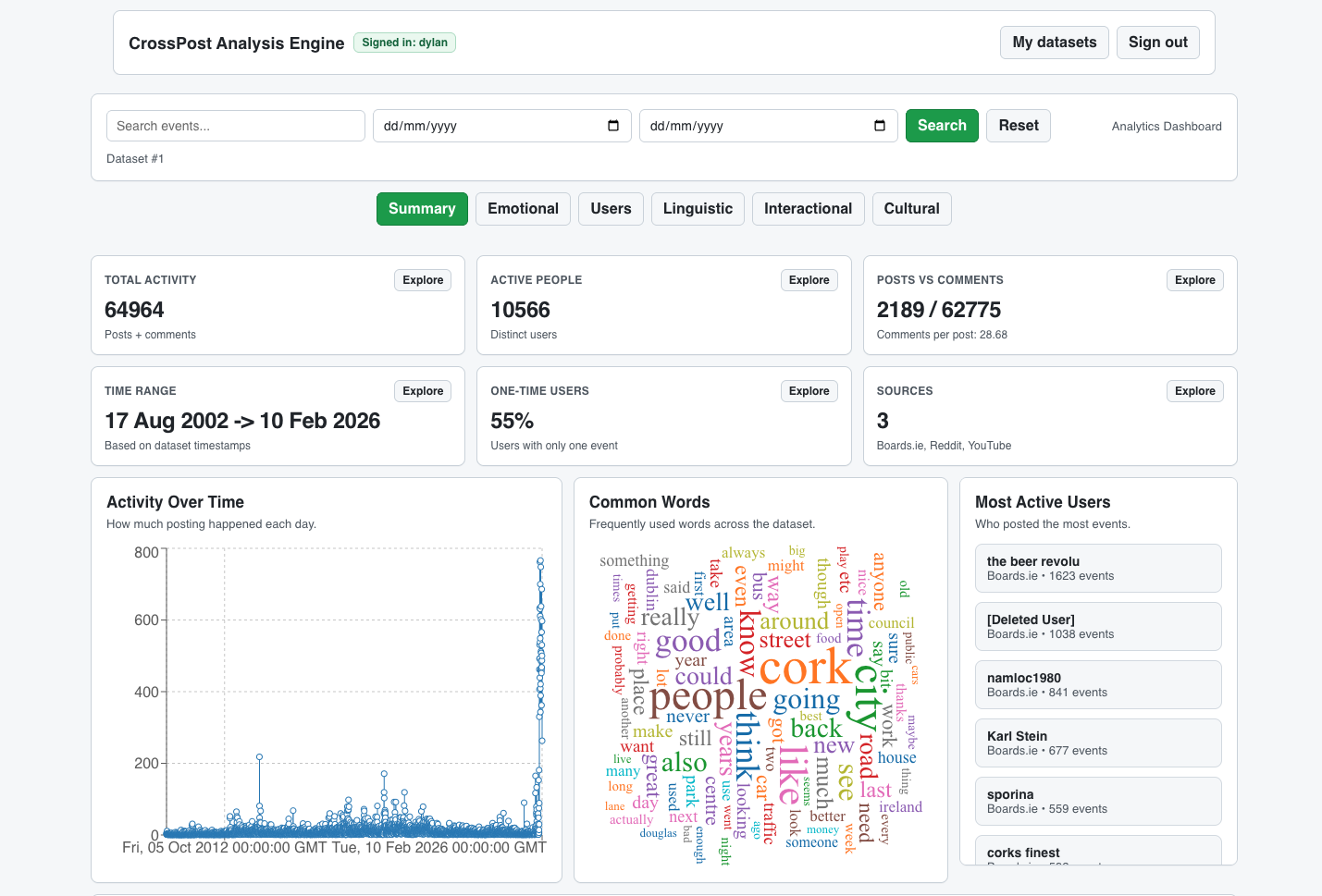
Task: Open the Cultural tab
Action: tap(911, 209)
